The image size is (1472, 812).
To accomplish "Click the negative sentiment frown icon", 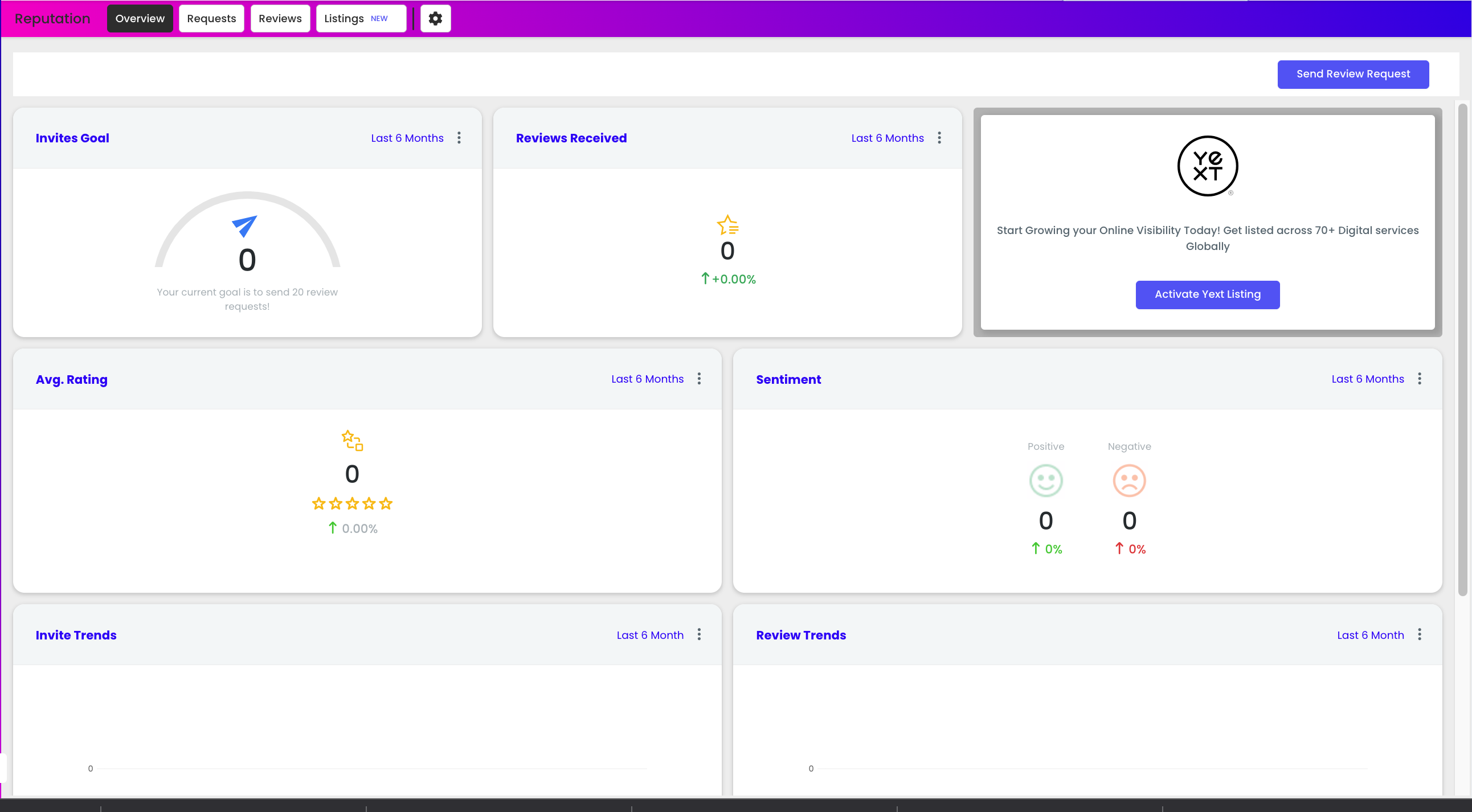I will (x=1129, y=480).
